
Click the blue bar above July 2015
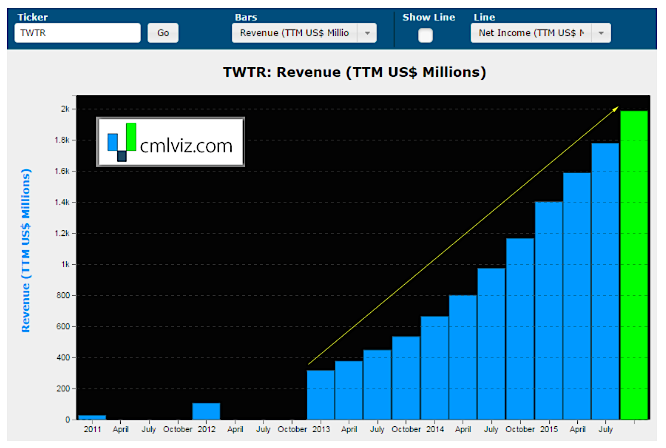(605, 281)
